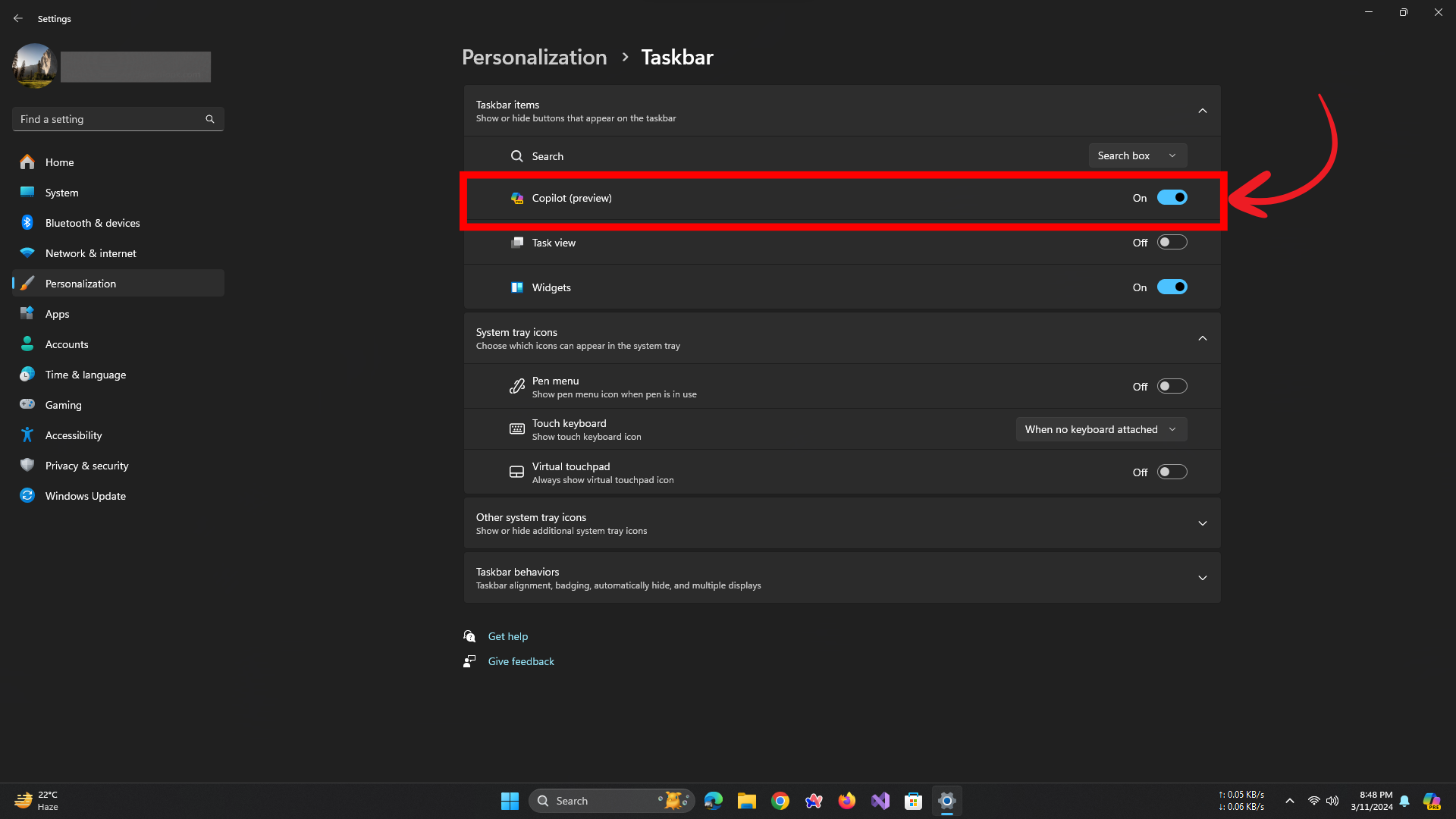This screenshot has height=819, width=1456.
Task: Open Windows Update in sidebar
Action: tap(85, 496)
